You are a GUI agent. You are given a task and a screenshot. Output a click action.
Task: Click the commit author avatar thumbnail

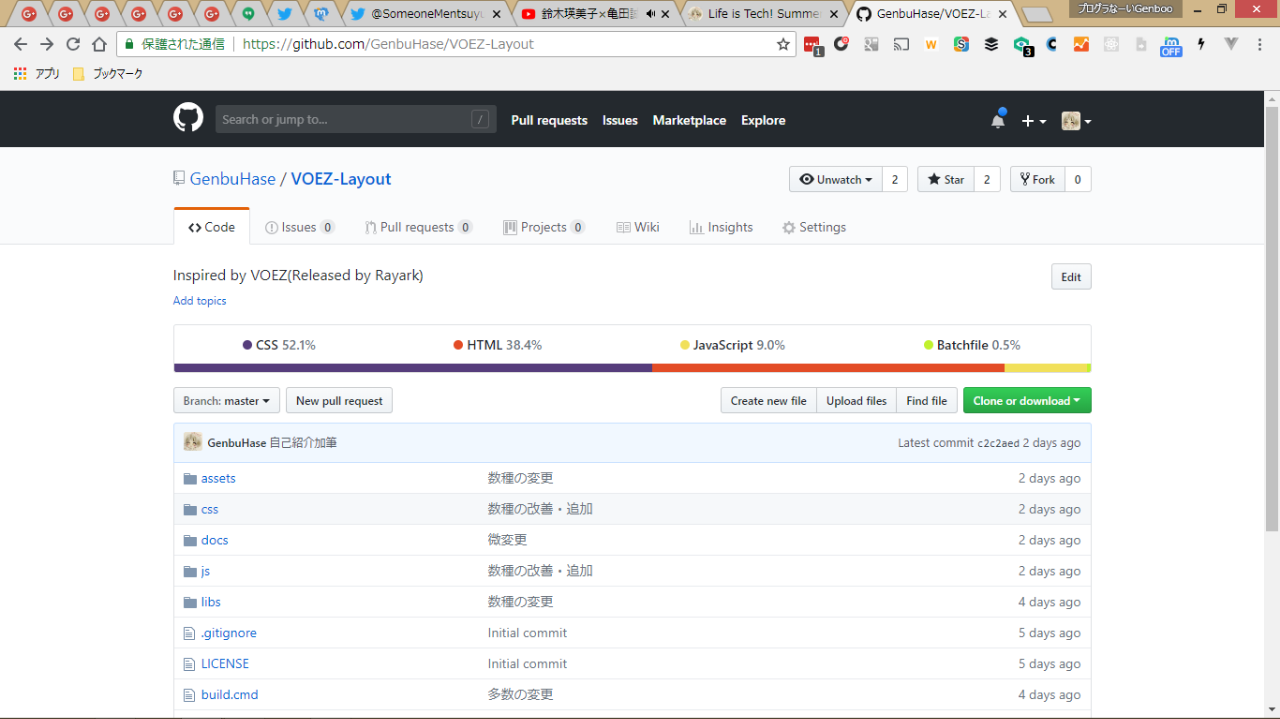click(193, 442)
